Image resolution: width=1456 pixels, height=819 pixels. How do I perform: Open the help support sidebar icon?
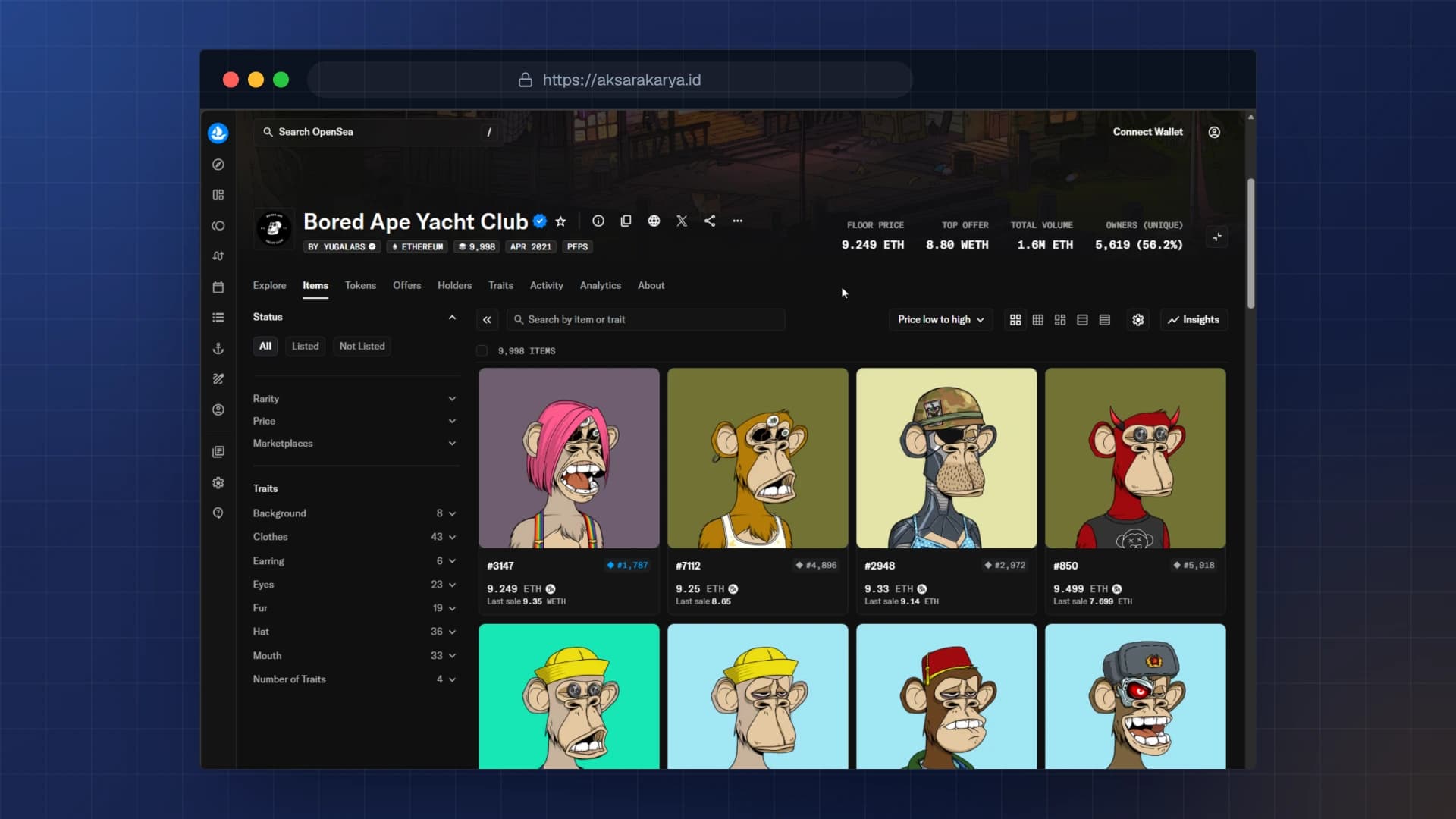click(218, 513)
